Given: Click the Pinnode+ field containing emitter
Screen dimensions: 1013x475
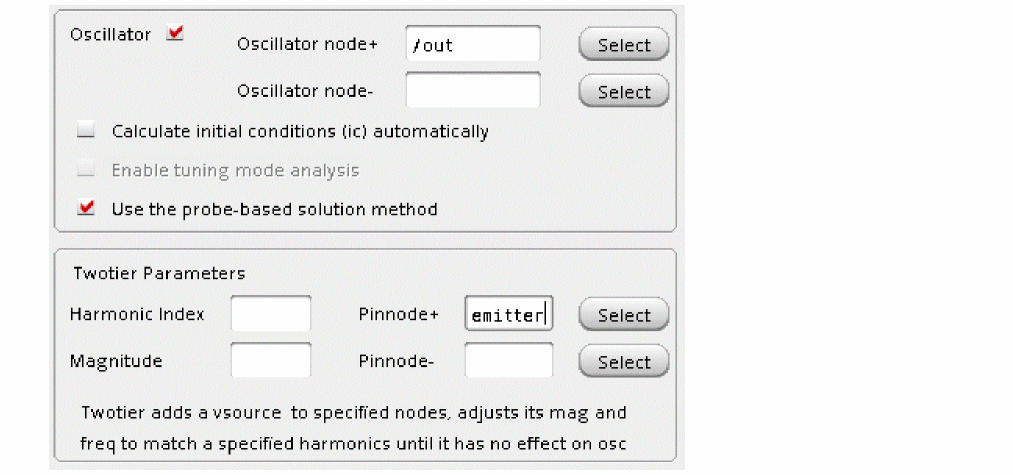Looking at the screenshot, I should [508, 315].
